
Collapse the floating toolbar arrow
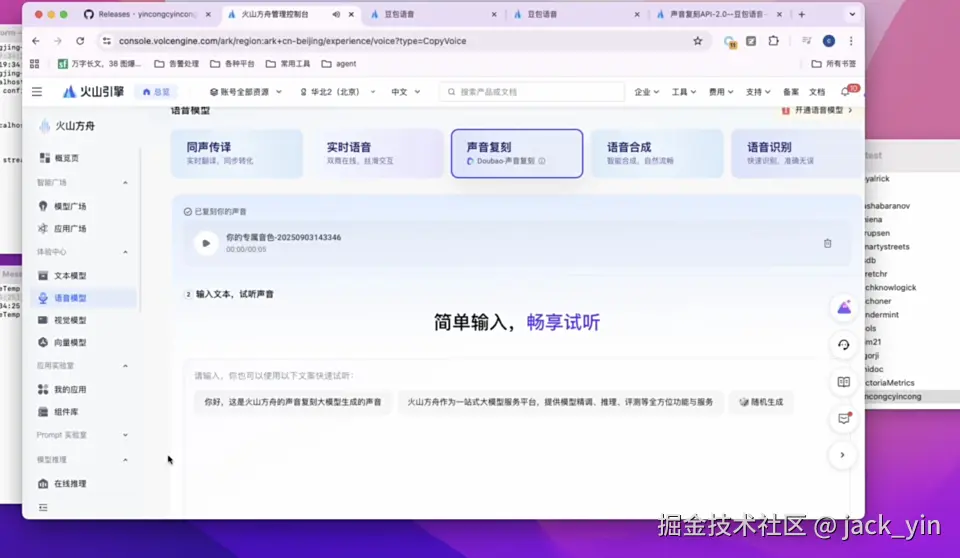842,455
